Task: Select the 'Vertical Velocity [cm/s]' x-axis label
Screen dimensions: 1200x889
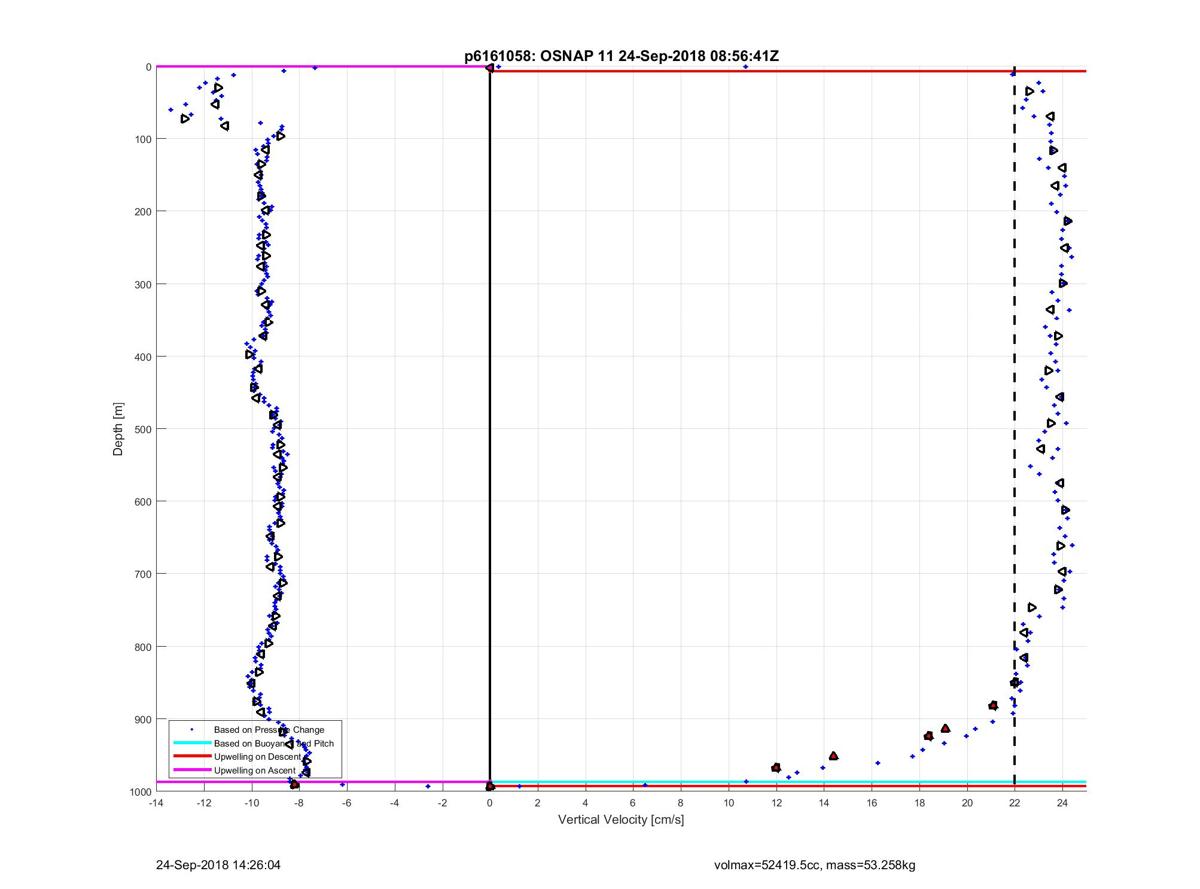Action: coord(620,820)
